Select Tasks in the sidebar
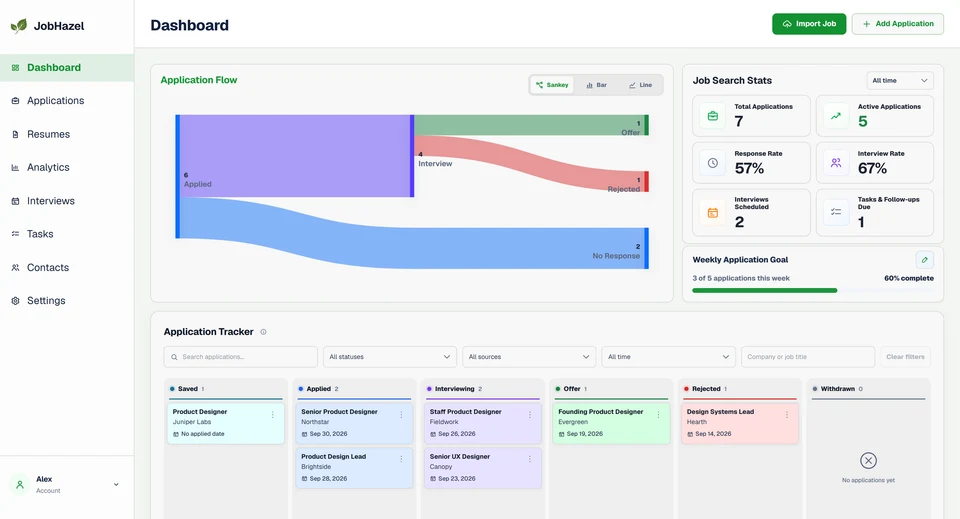 click(67, 234)
